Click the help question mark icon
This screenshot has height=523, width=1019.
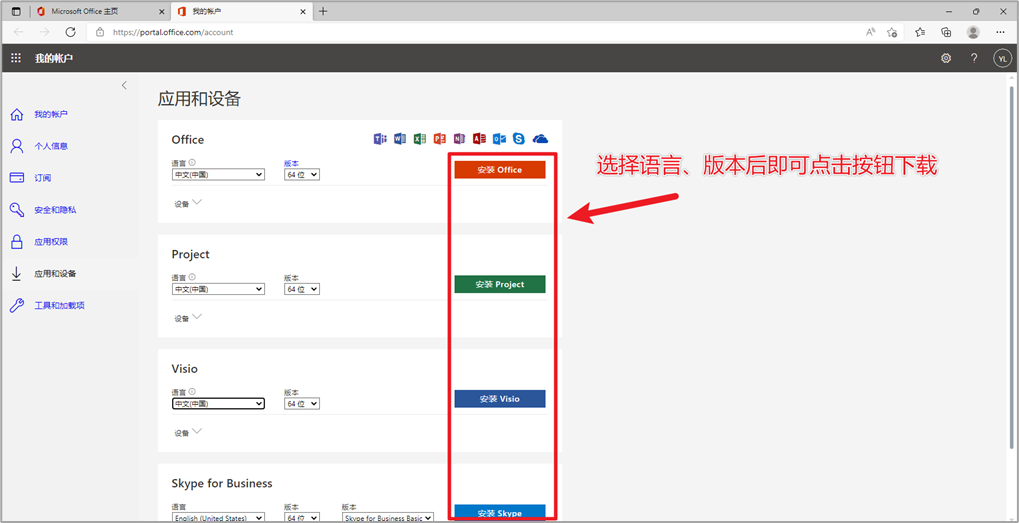point(974,59)
